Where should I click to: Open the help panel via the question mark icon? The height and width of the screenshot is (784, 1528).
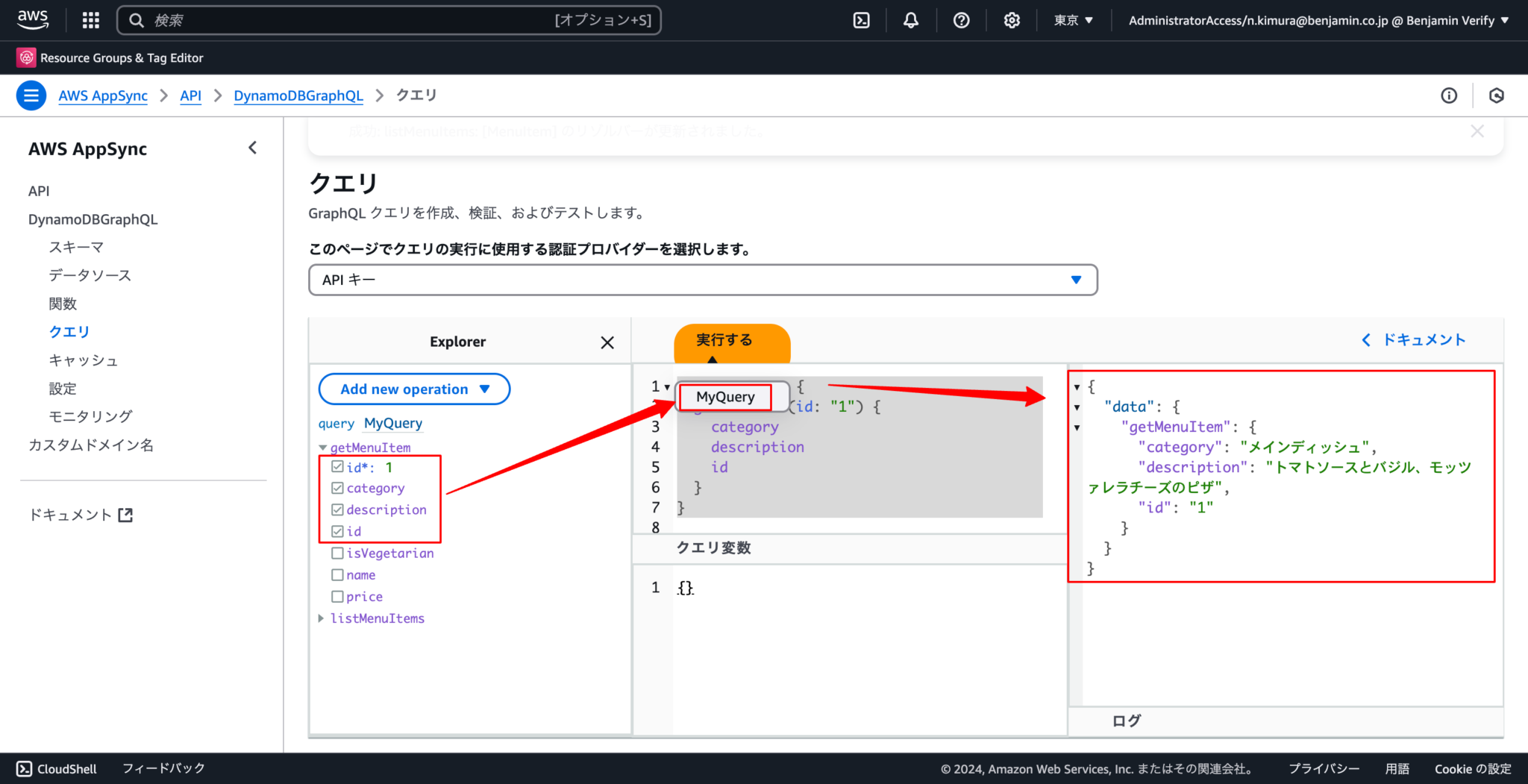click(x=961, y=20)
